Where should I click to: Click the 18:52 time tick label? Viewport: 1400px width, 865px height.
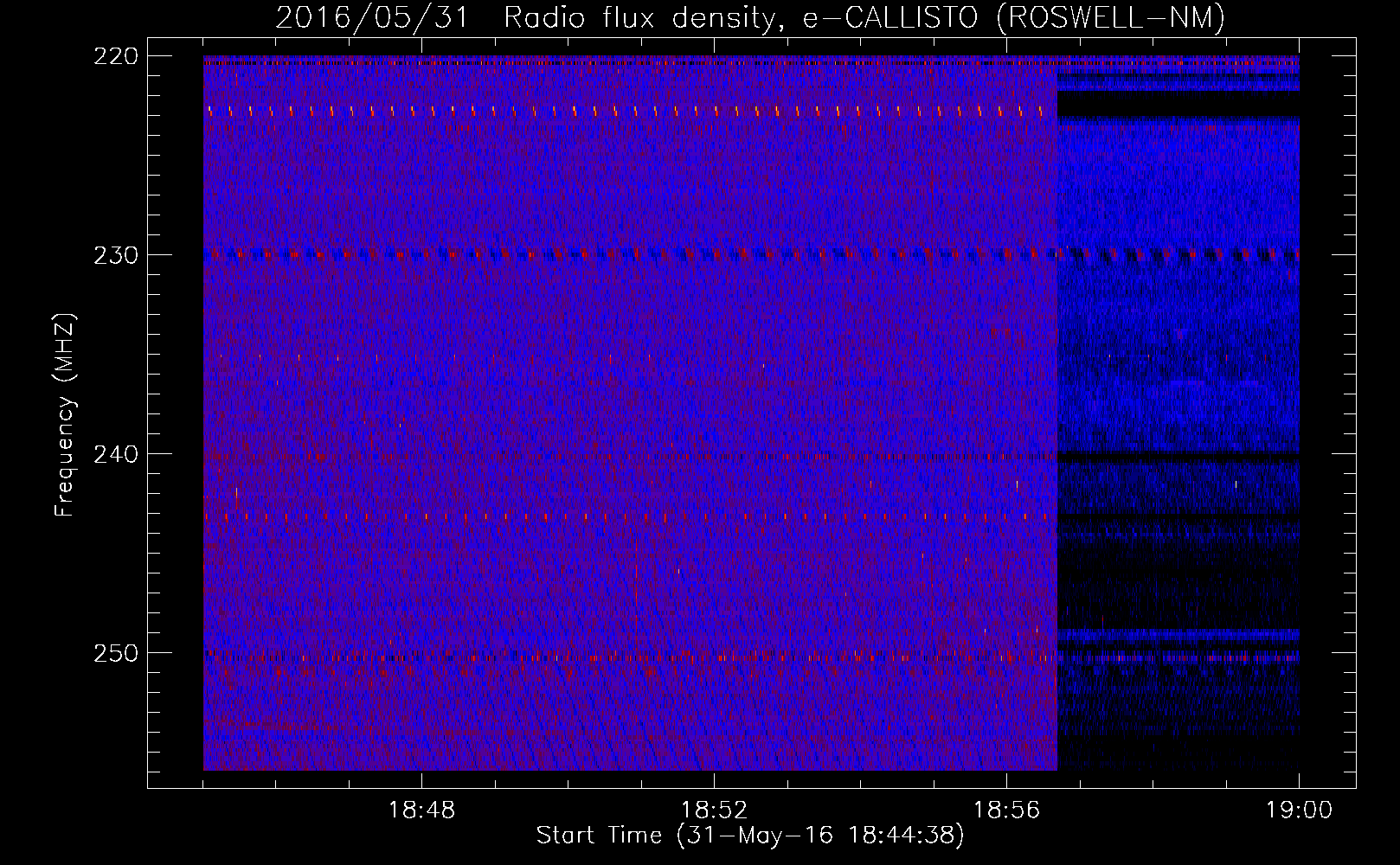714,811
